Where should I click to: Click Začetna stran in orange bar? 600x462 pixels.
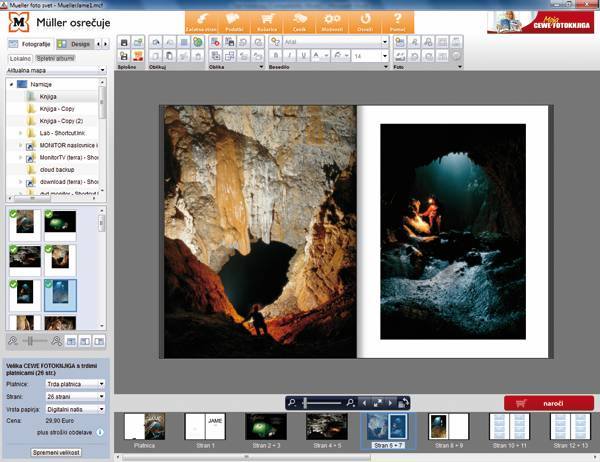[x=201, y=22]
